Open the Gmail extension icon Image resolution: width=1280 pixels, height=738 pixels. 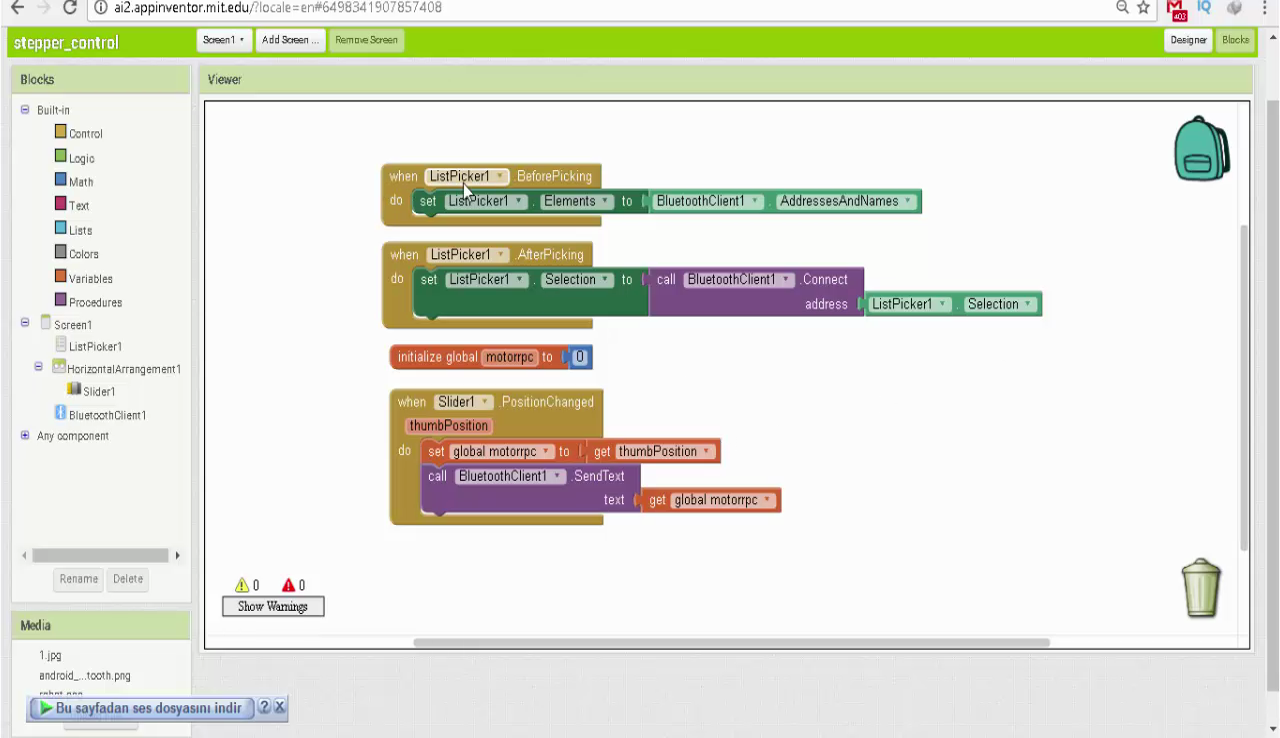pos(1176,9)
